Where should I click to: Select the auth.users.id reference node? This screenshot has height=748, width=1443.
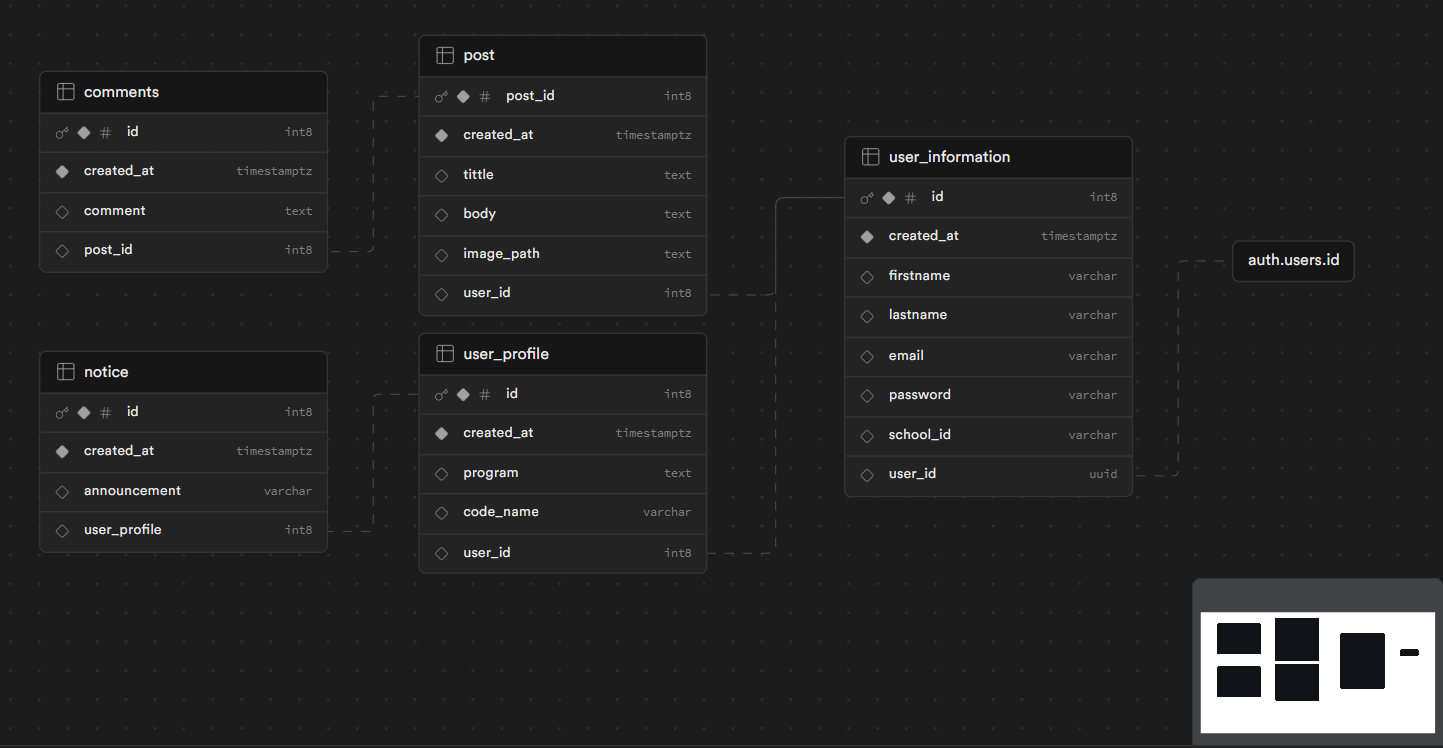tap(1293, 261)
